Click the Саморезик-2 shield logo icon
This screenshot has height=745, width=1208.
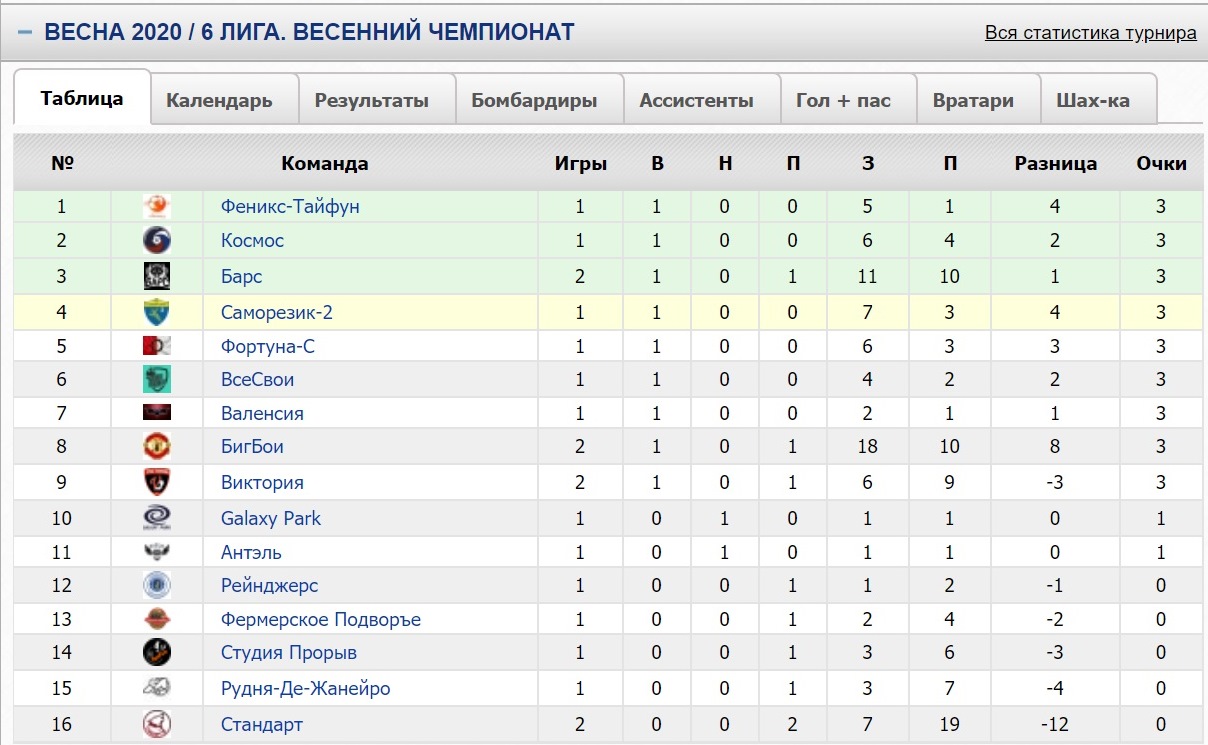point(157,313)
